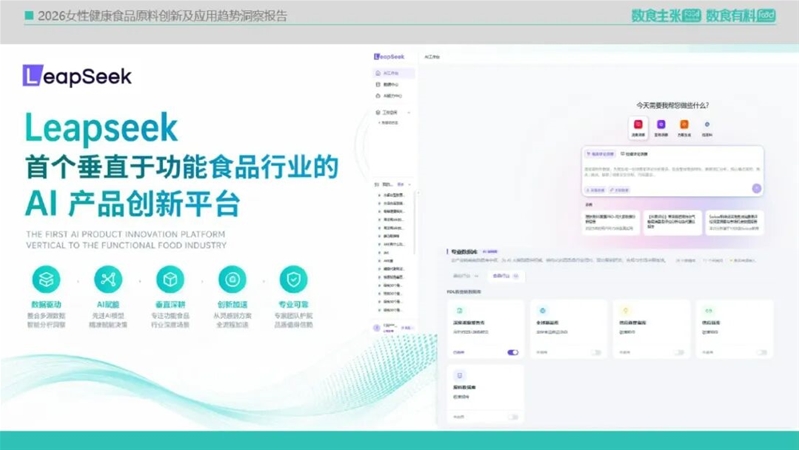Viewport: 799px width, 450px height.
Task: Click the sub-item under 工作空间 in sidebar
Action: [390, 123]
